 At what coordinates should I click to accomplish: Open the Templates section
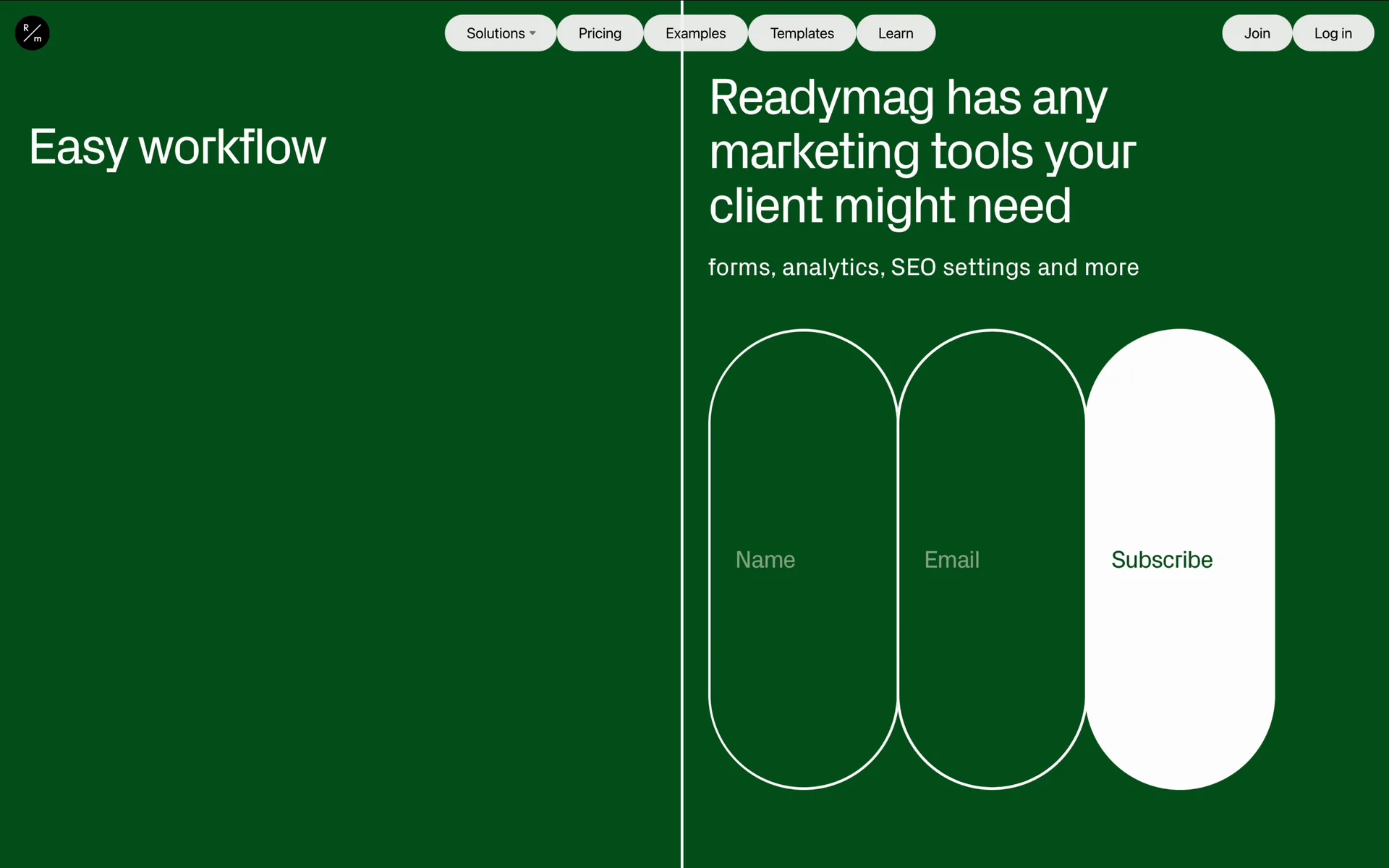click(802, 33)
